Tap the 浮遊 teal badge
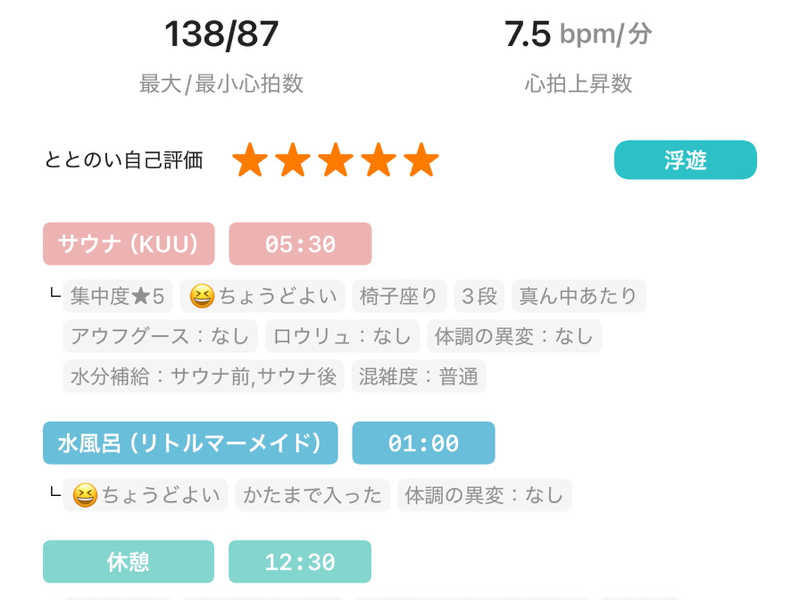This screenshot has height=600, width=800. point(685,160)
